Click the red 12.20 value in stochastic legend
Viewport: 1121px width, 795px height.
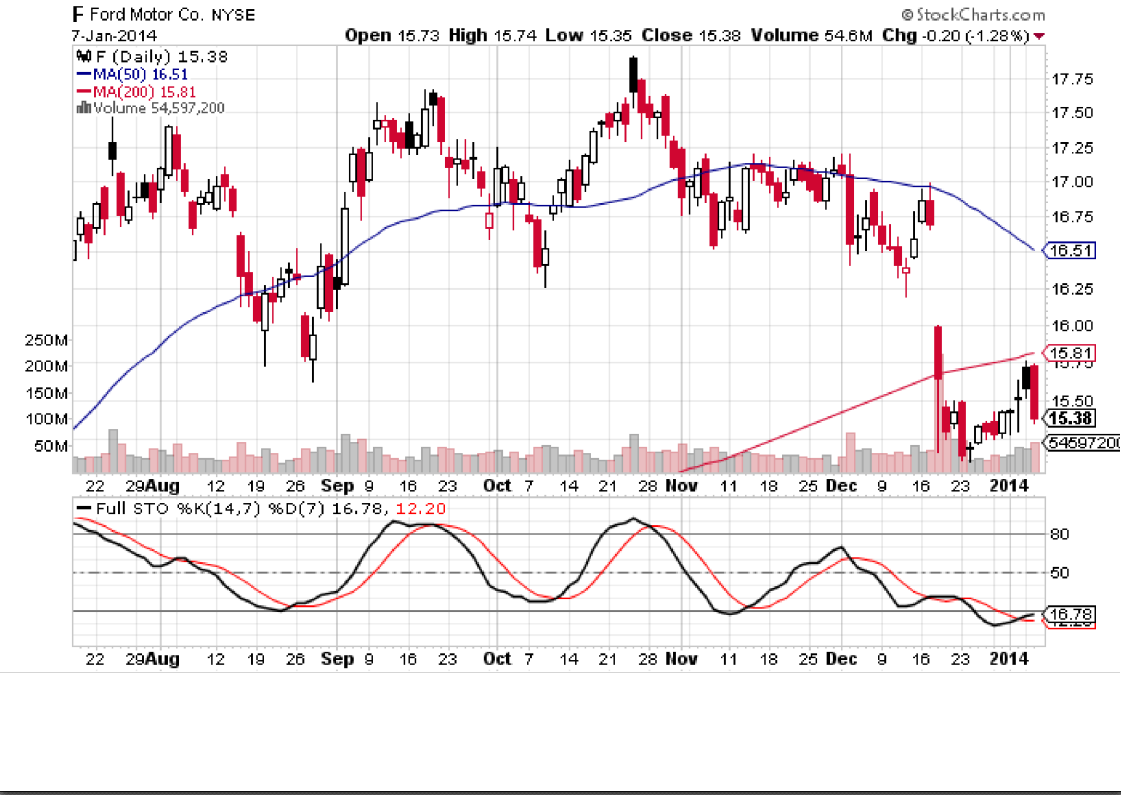(x=420, y=509)
